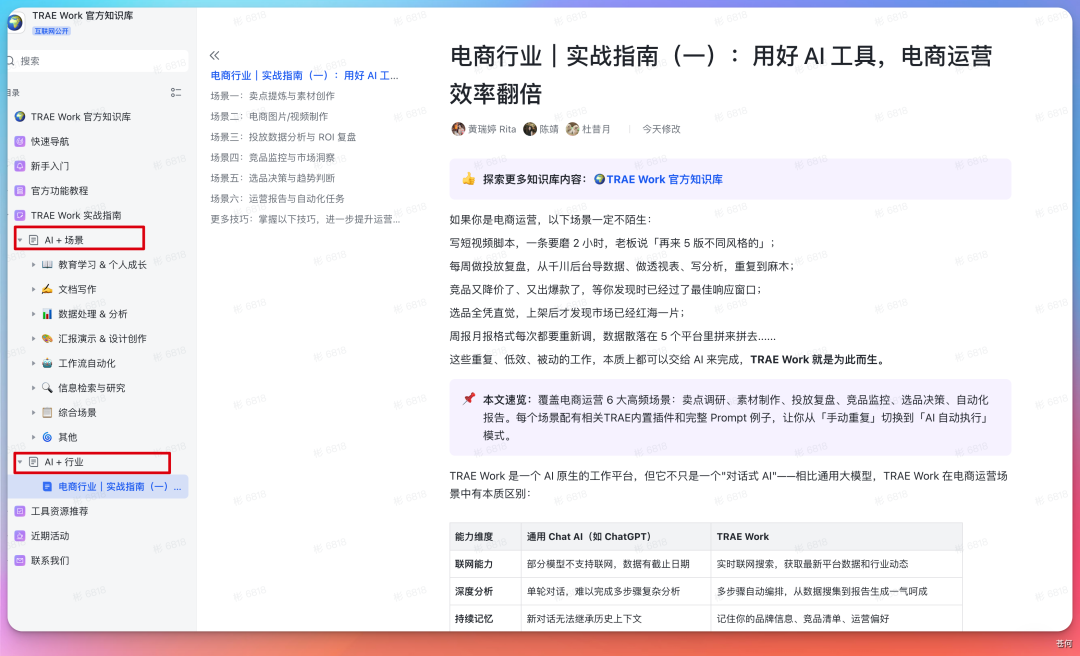This screenshot has width=1080, height=656.
Task: Click the 今天修改 timestamp
Action: pyautogui.click(x=661, y=129)
